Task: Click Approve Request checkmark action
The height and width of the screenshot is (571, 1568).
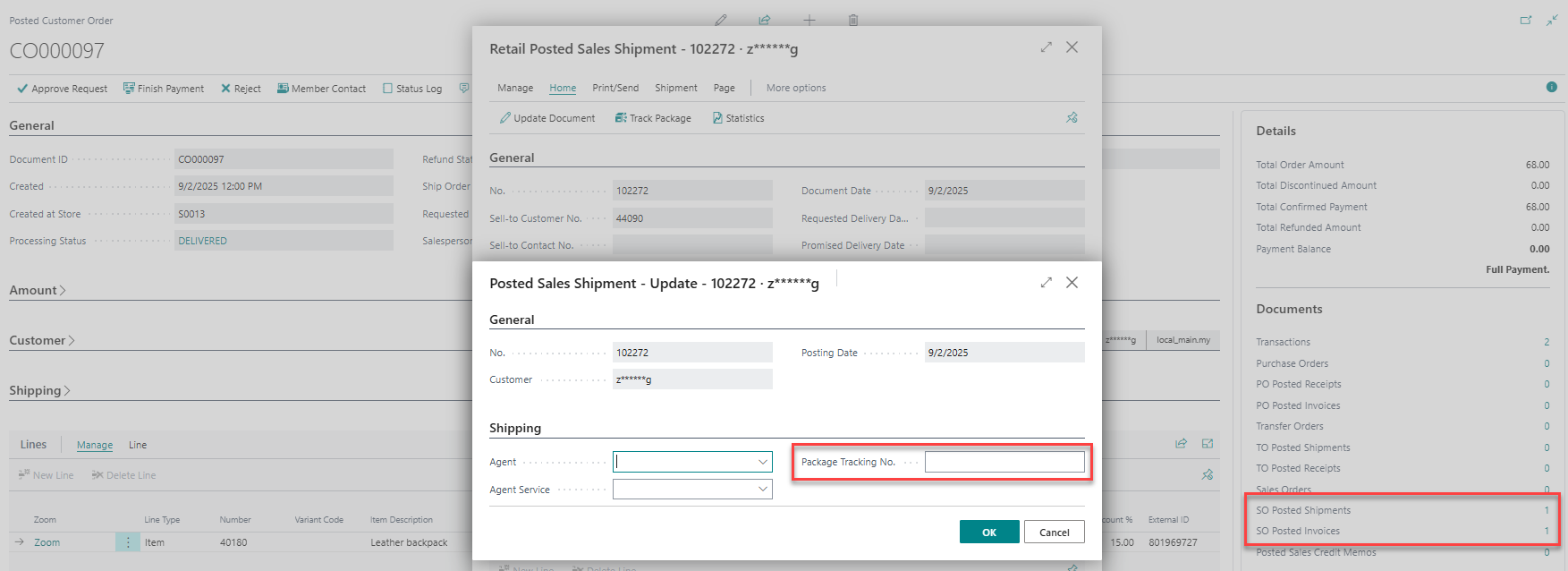Action: pos(62,89)
